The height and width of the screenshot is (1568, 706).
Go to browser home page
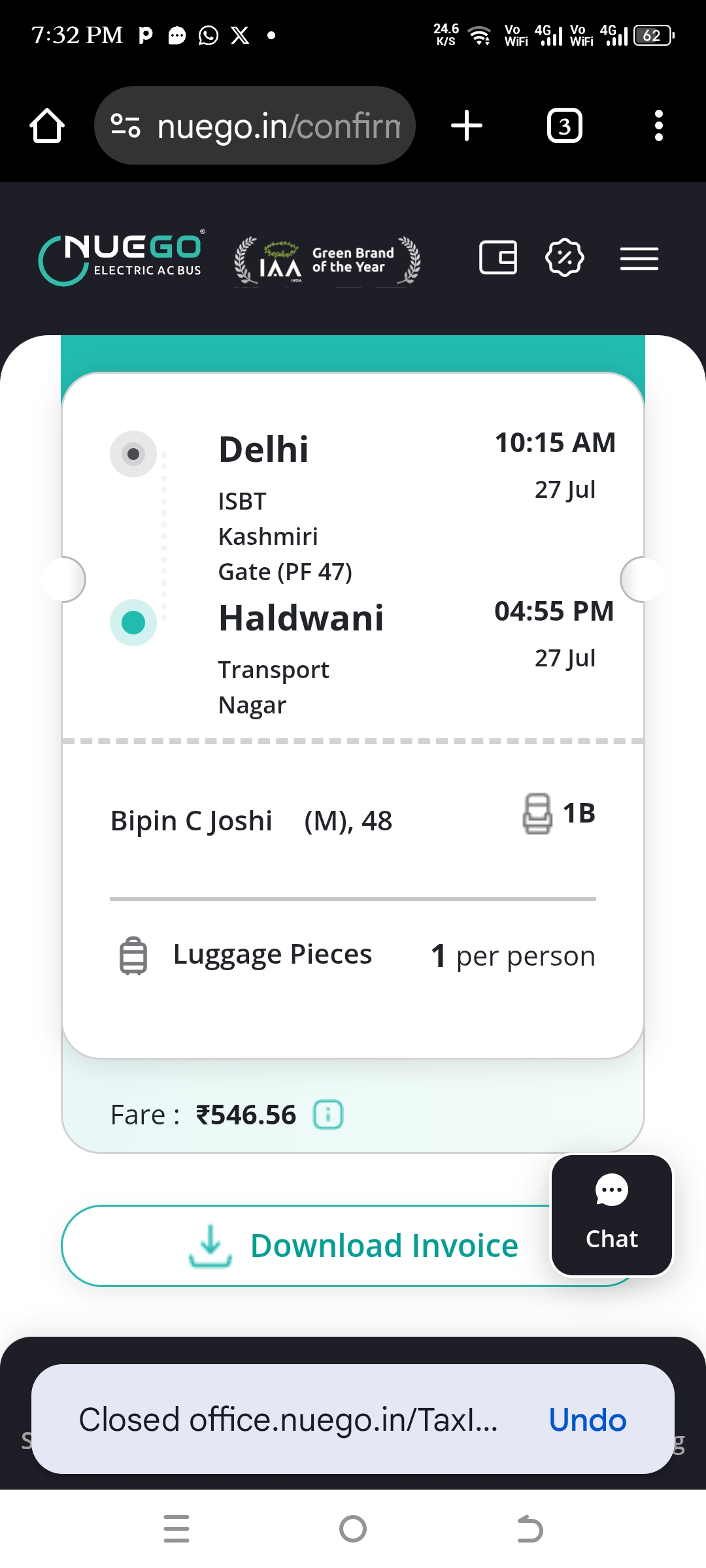click(47, 125)
